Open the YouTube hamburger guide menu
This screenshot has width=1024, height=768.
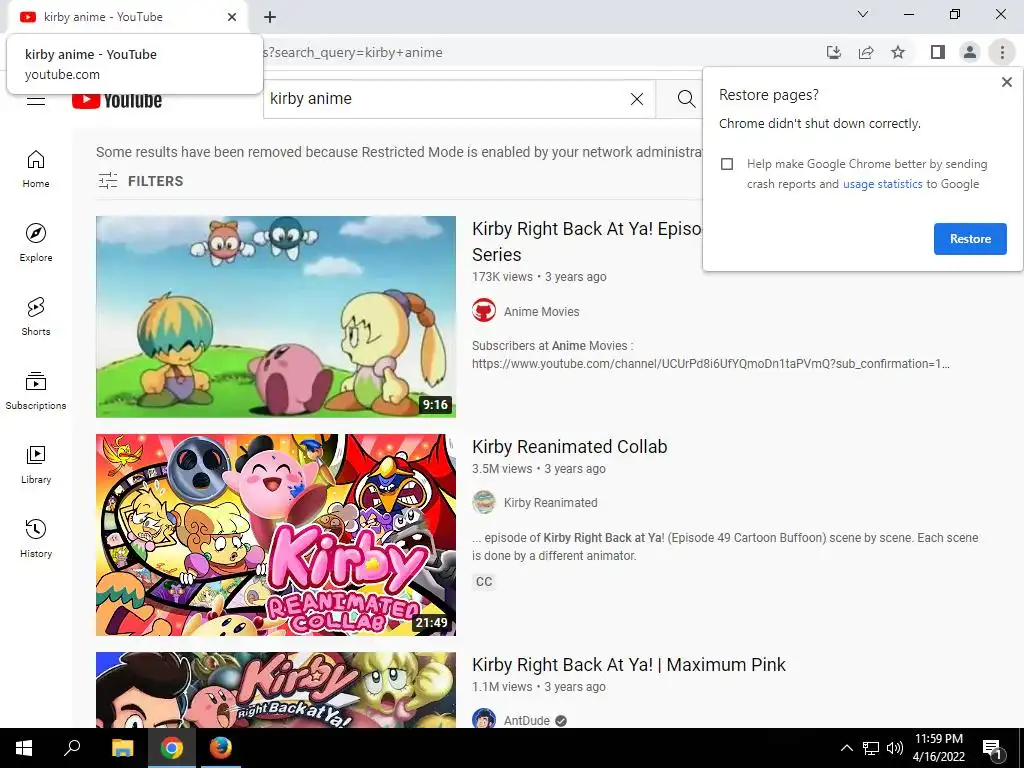(36, 101)
